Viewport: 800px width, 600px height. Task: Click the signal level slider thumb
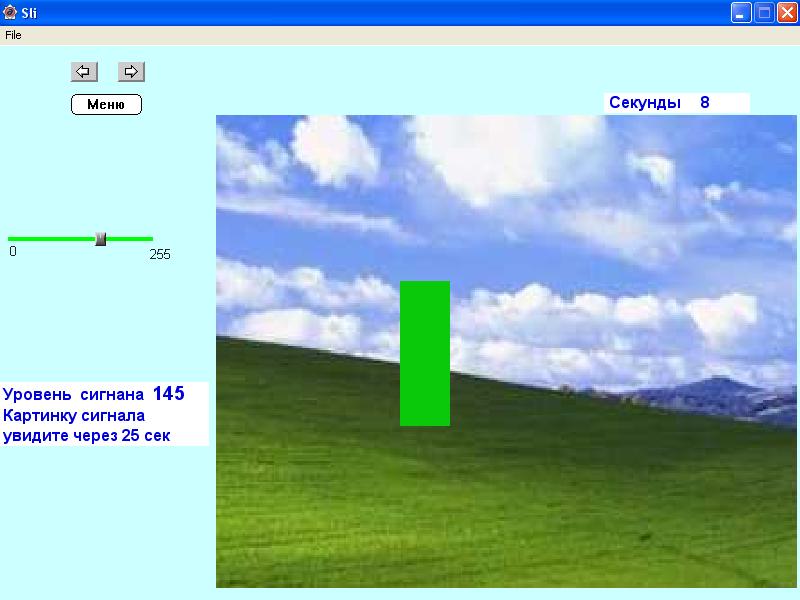101,239
